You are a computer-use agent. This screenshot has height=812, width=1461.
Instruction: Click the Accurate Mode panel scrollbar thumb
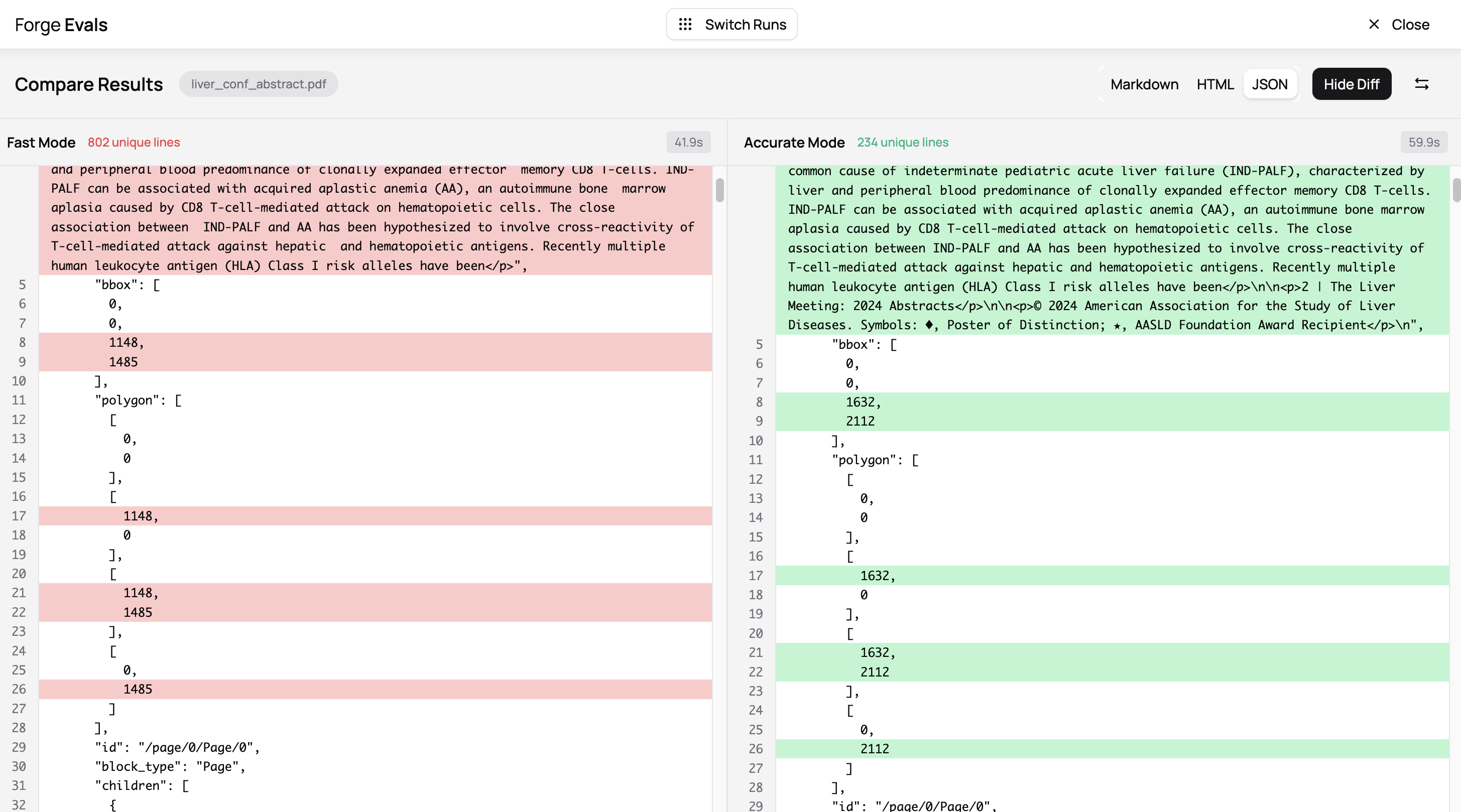pyautogui.click(x=1456, y=190)
